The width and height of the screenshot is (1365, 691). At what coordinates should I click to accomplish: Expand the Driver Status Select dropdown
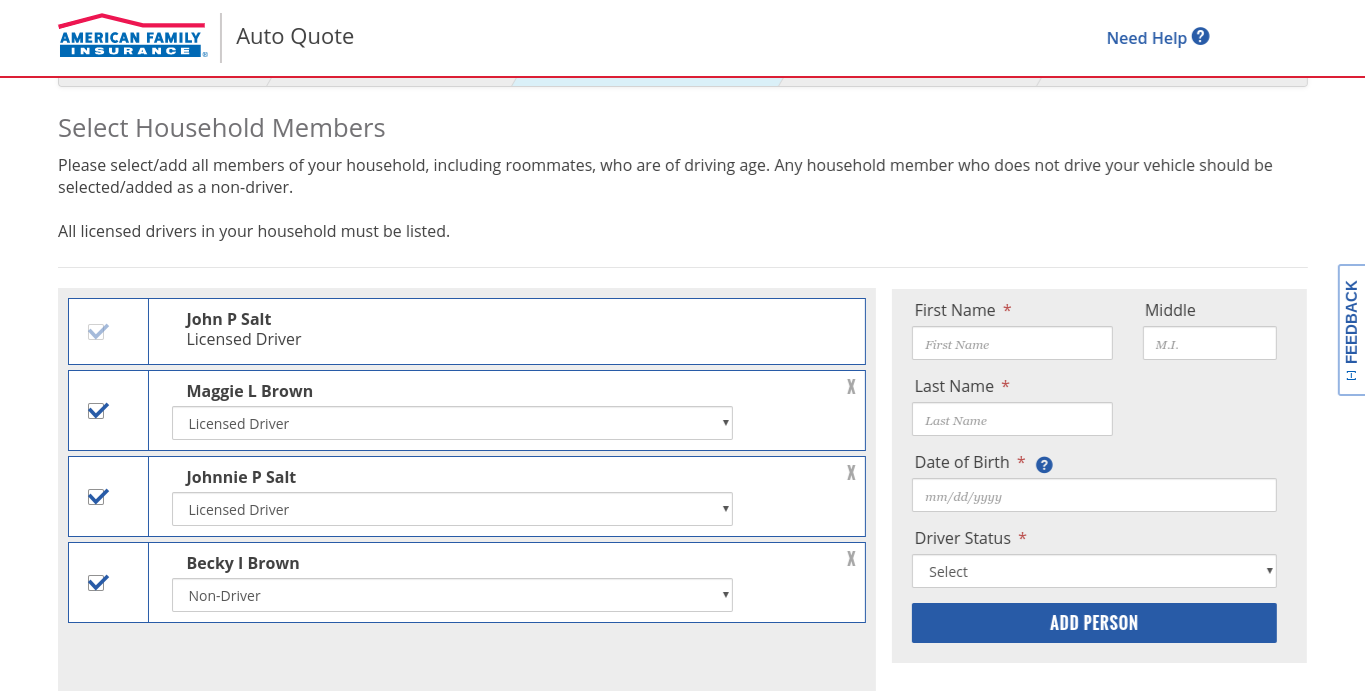coord(1094,572)
